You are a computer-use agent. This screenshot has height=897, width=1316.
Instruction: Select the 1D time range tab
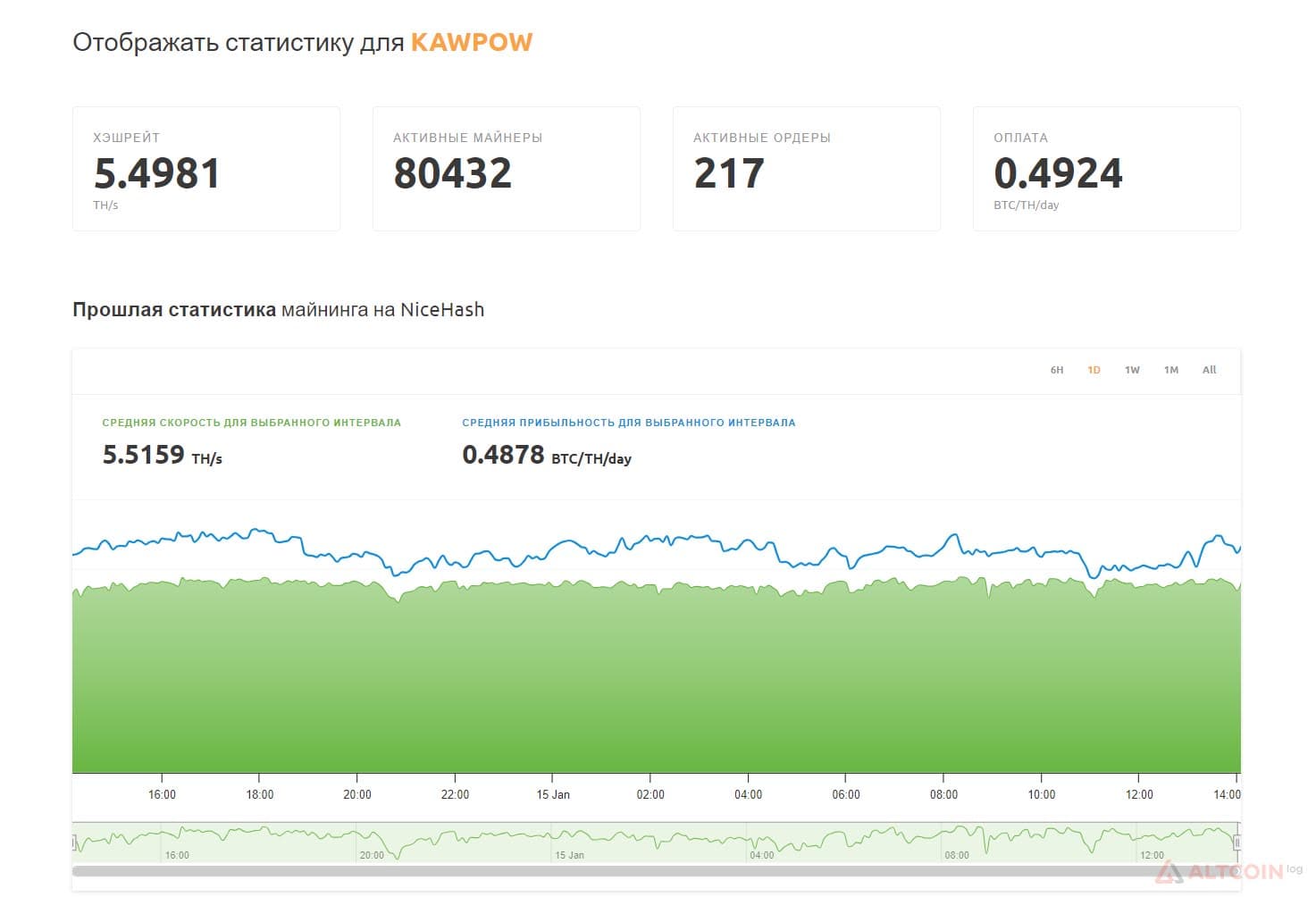pos(1094,370)
